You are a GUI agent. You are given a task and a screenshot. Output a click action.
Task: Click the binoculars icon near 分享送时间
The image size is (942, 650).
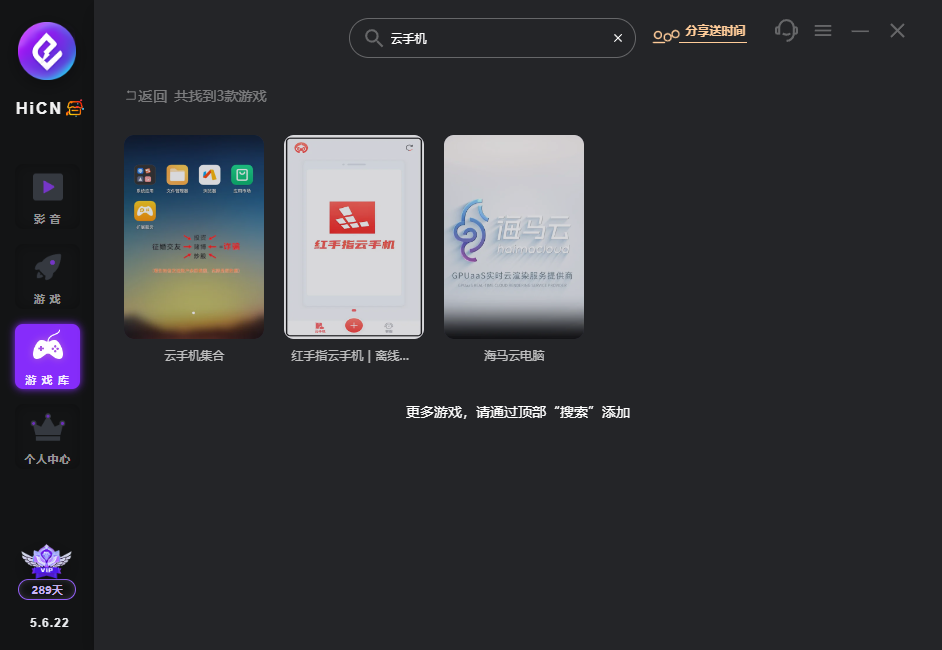pos(666,33)
